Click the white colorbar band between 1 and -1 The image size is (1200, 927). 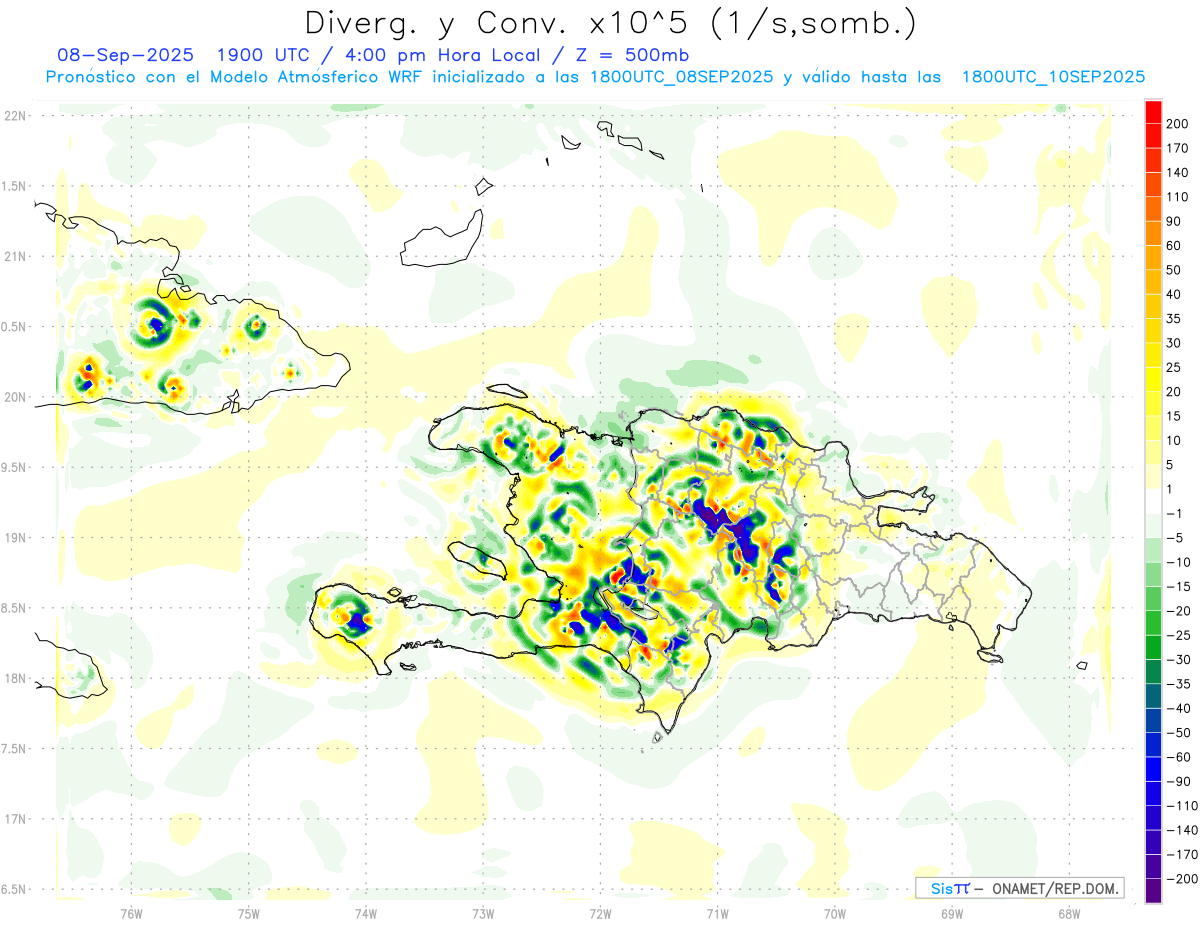click(1154, 502)
